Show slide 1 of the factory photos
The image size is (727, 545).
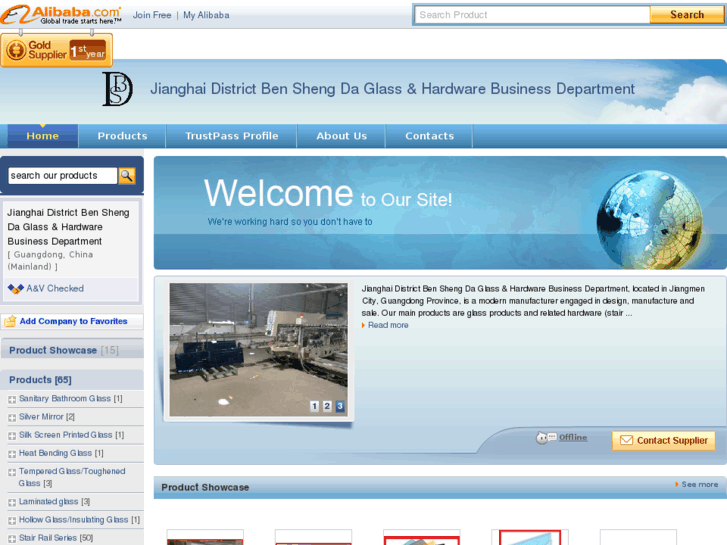(x=314, y=406)
